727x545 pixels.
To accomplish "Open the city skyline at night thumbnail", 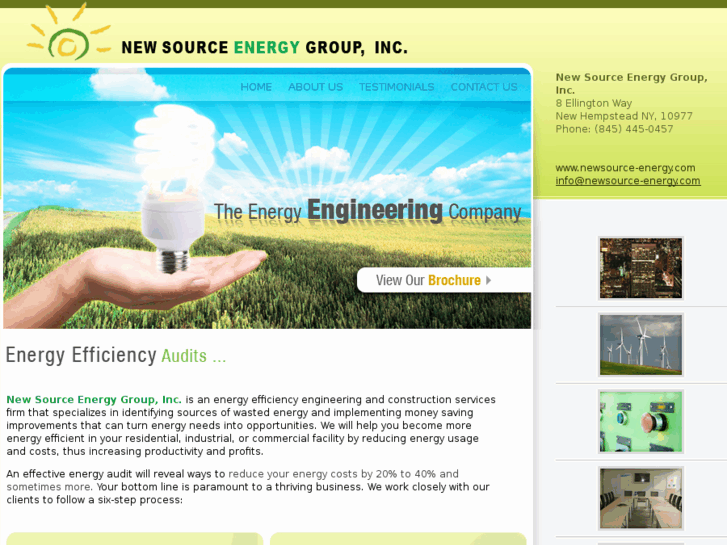I will pyautogui.click(x=641, y=268).
